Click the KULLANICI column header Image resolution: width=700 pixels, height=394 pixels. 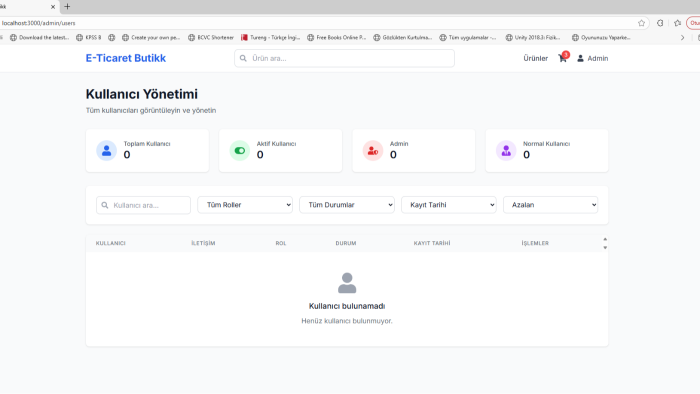pos(110,243)
